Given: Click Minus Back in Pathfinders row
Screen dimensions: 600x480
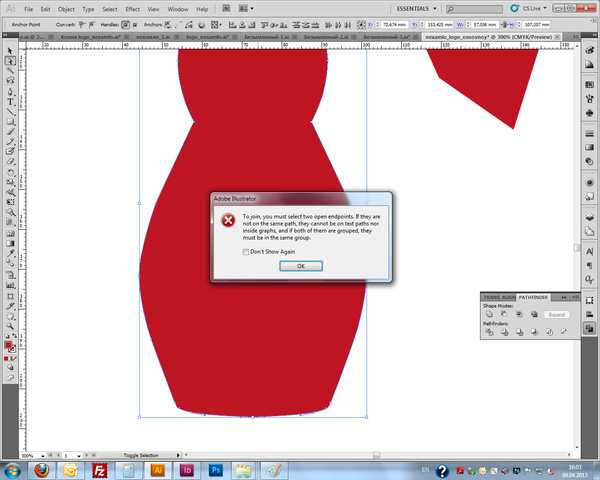Looking at the screenshot, I should click(x=564, y=332).
